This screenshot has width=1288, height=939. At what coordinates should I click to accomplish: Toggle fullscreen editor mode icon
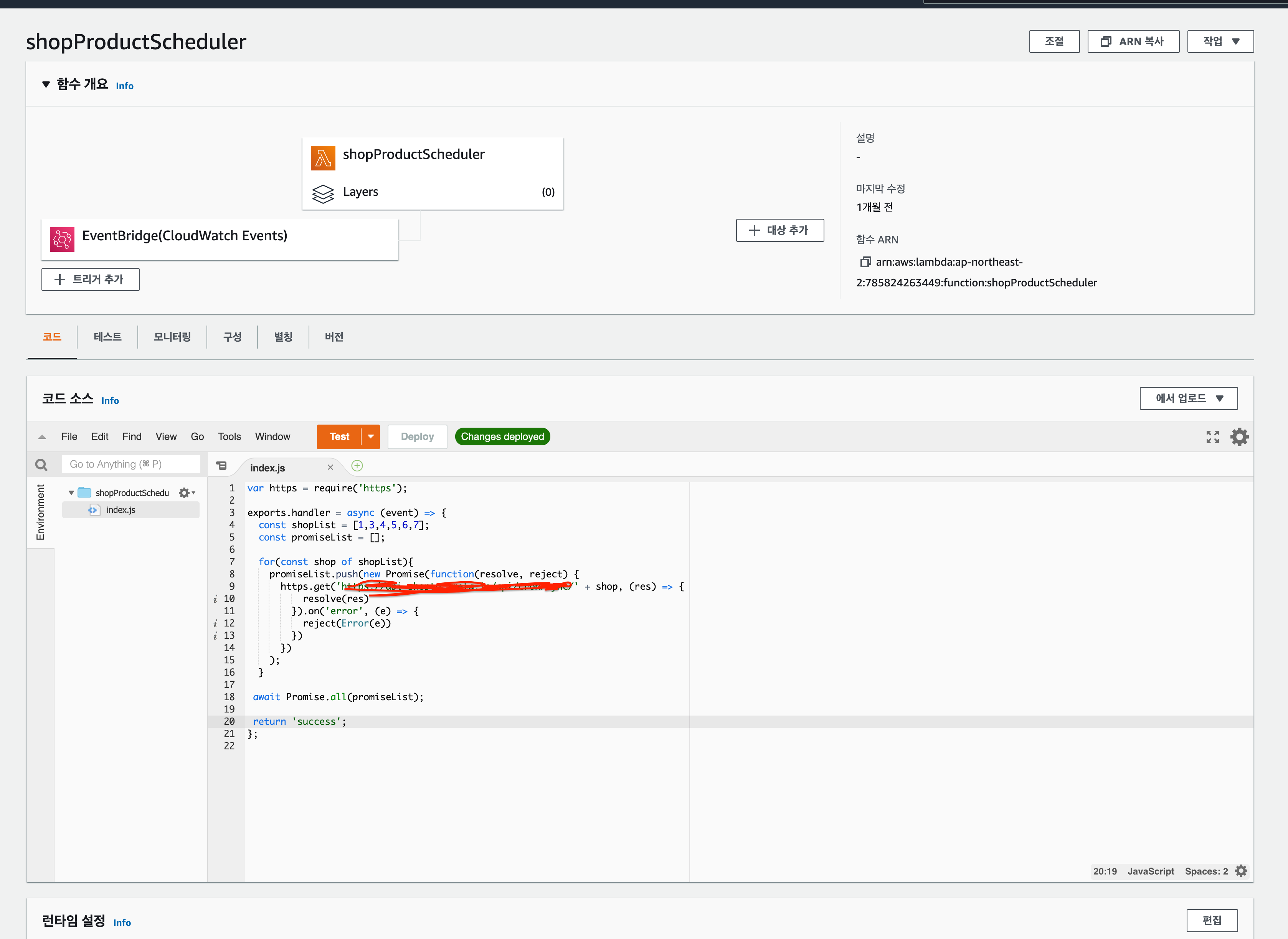pyautogui.click(x=1212, y=436)
